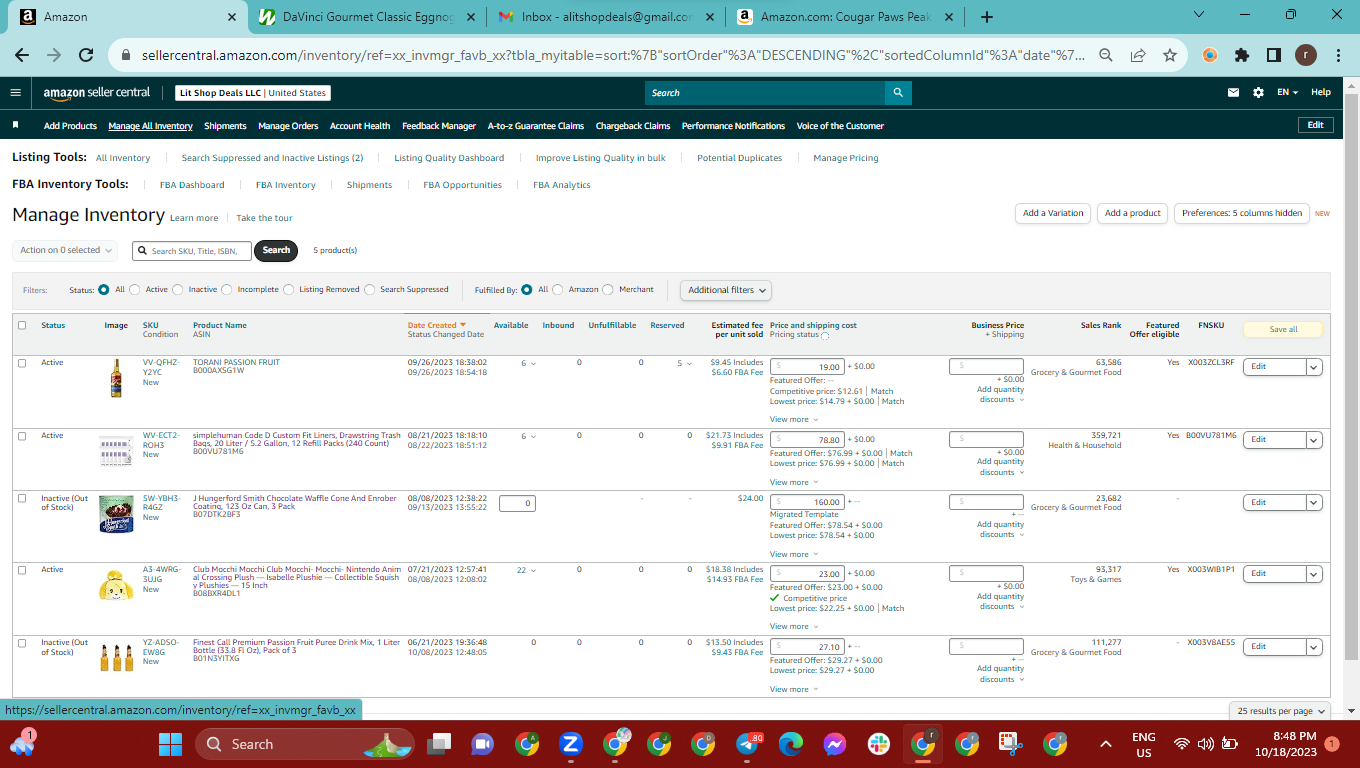Open the Seller Central settings gear
Image resolution: width=1360 pixels, height=768 pixels.
[x=1258, y=93]
